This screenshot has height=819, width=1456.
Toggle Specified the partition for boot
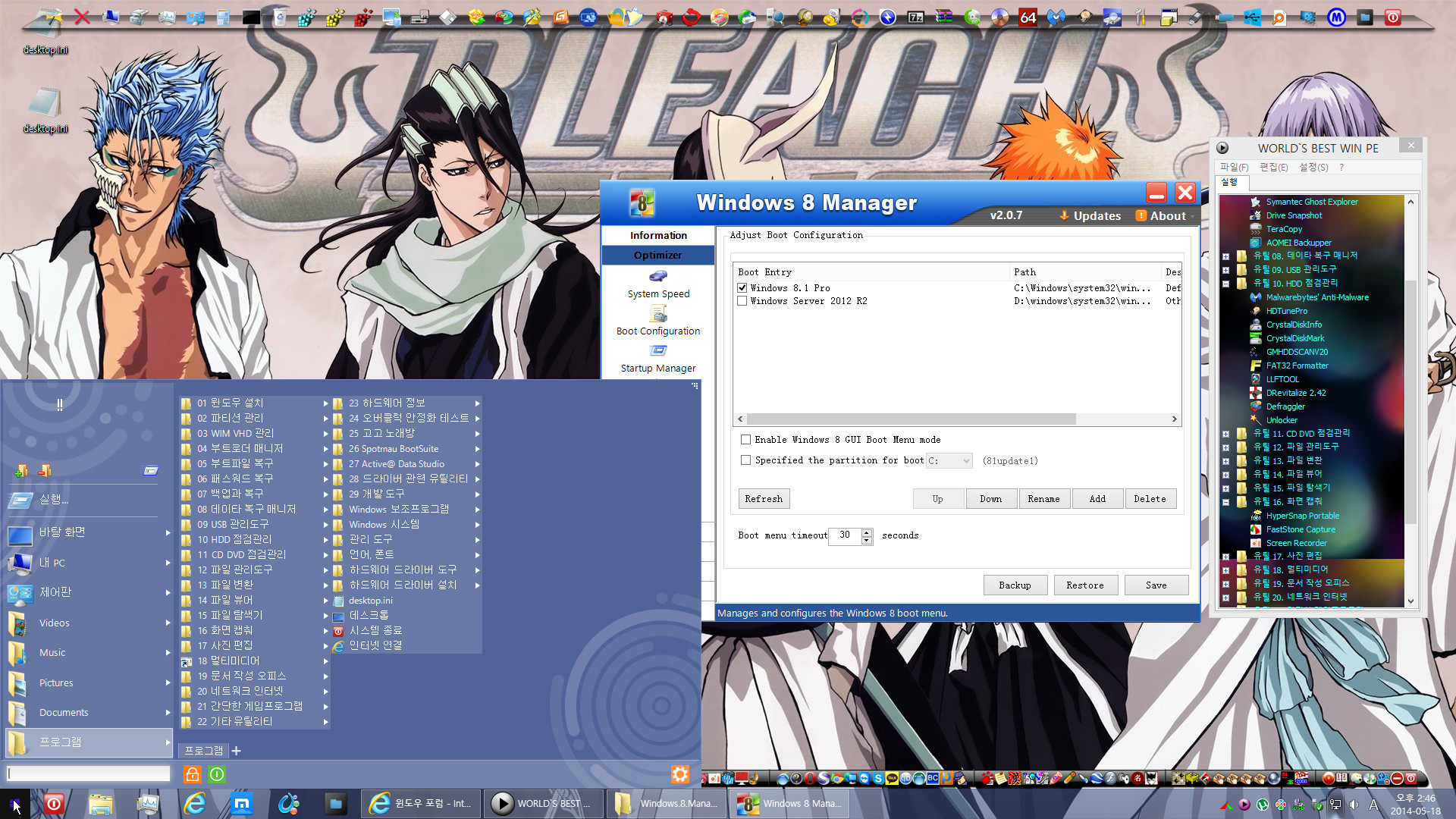(746, 460)
